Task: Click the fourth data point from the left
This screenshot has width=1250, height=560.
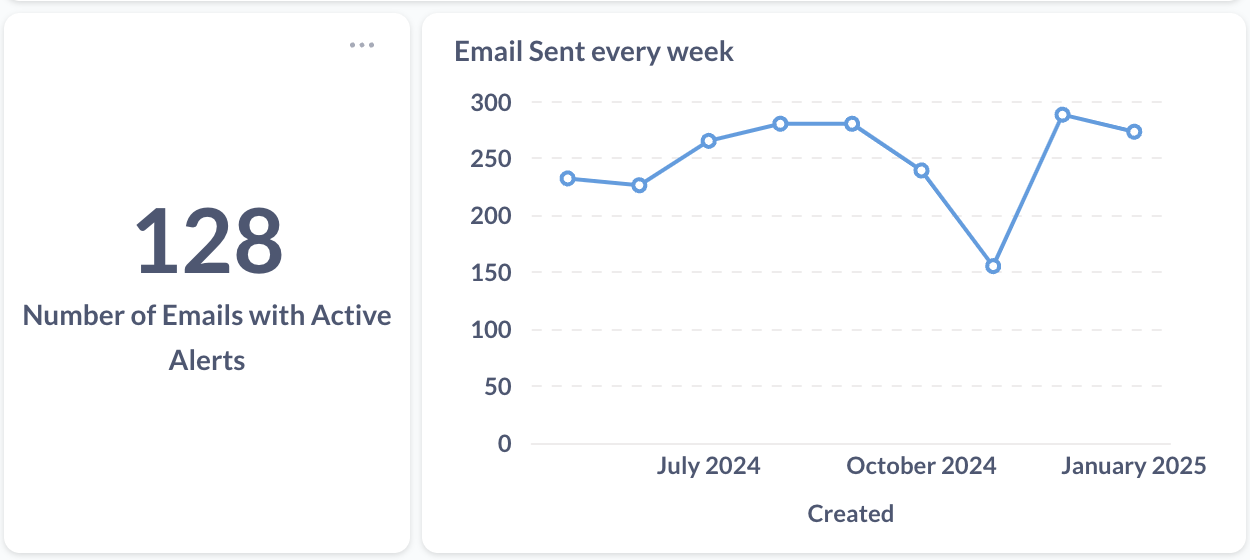Action: point(780,124)
